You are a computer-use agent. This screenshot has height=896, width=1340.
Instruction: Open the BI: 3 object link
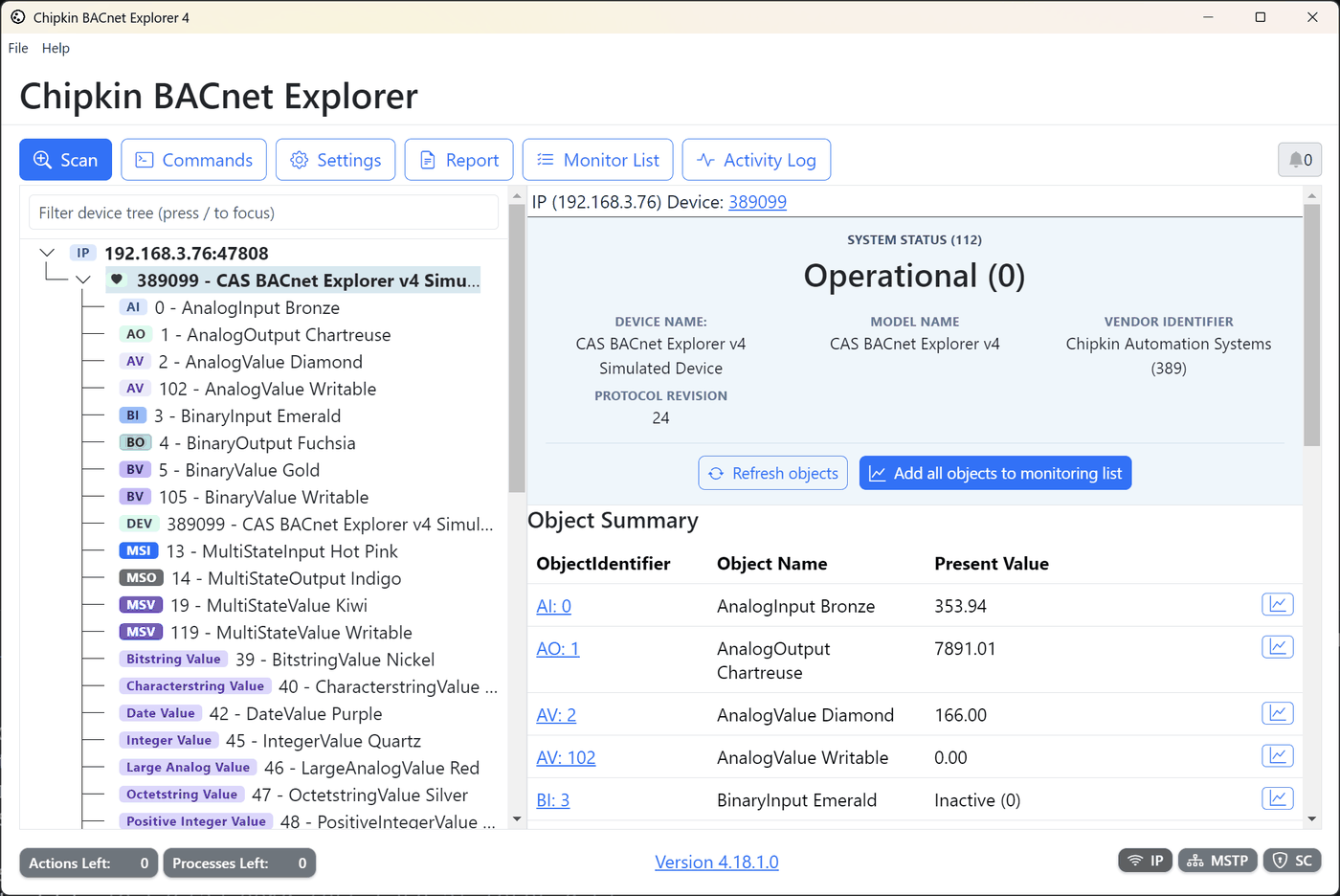tap(552, 800)
